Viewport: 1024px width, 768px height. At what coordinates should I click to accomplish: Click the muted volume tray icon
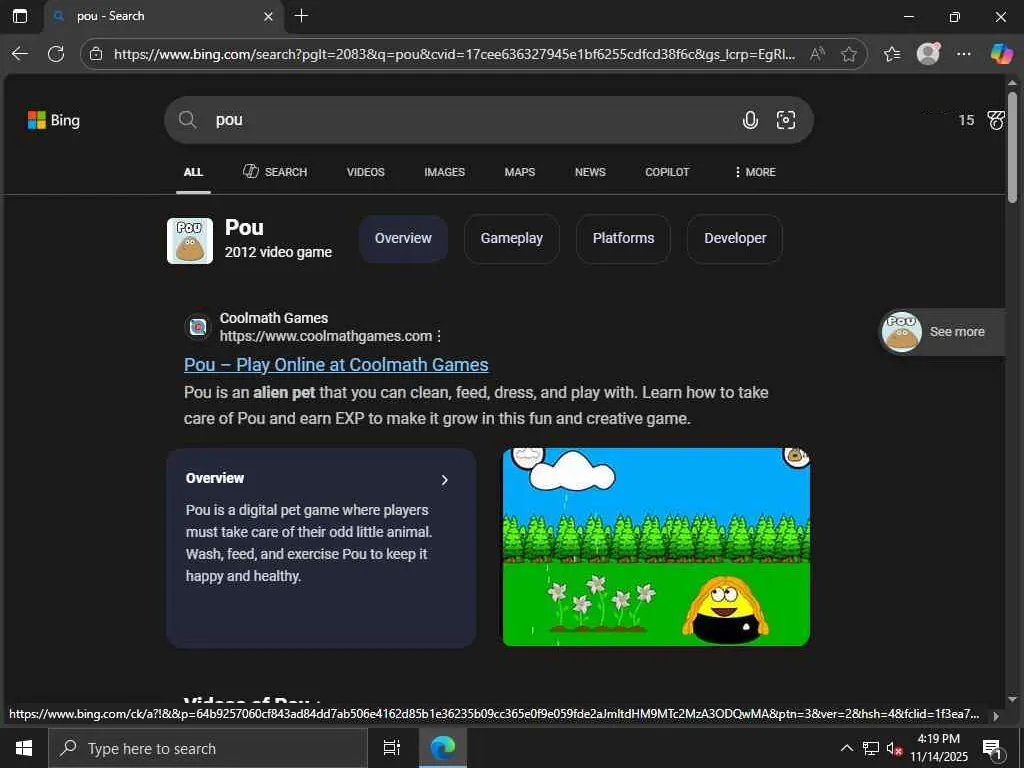(894, 748)
